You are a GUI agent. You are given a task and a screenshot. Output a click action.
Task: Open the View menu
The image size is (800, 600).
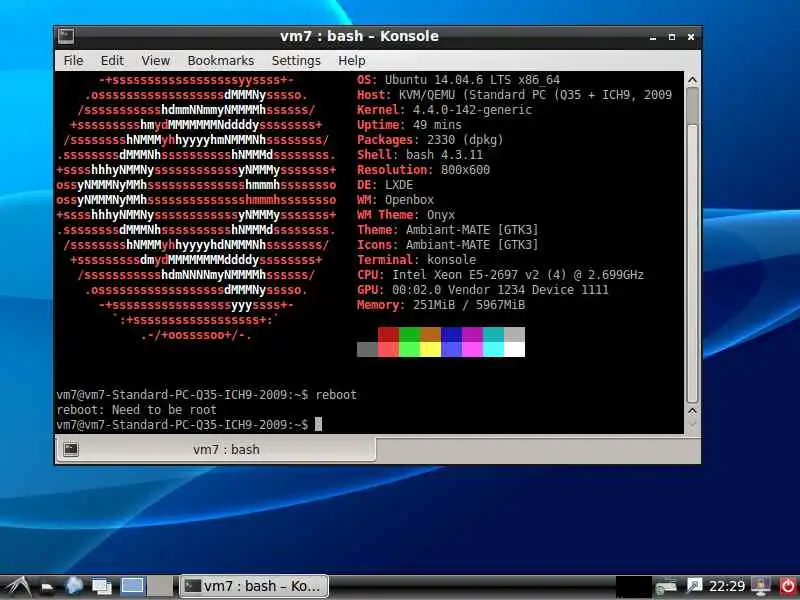tap(156, 61)
